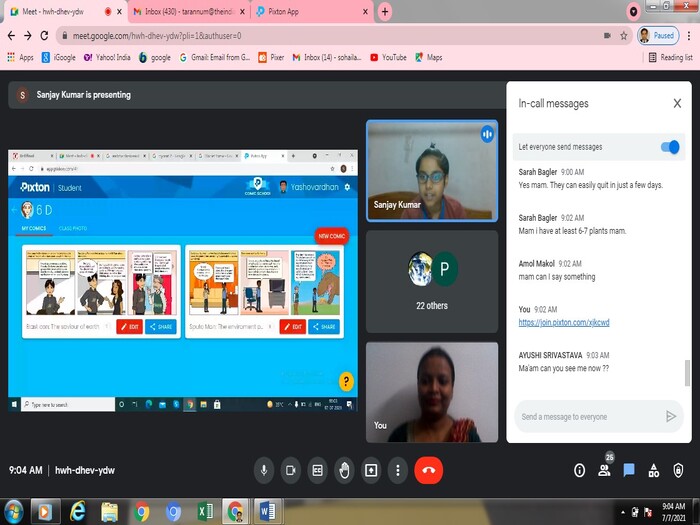Switch to the Gmail Inbox (430) tab
The image size is (700, 525).
tap(188, 12)
